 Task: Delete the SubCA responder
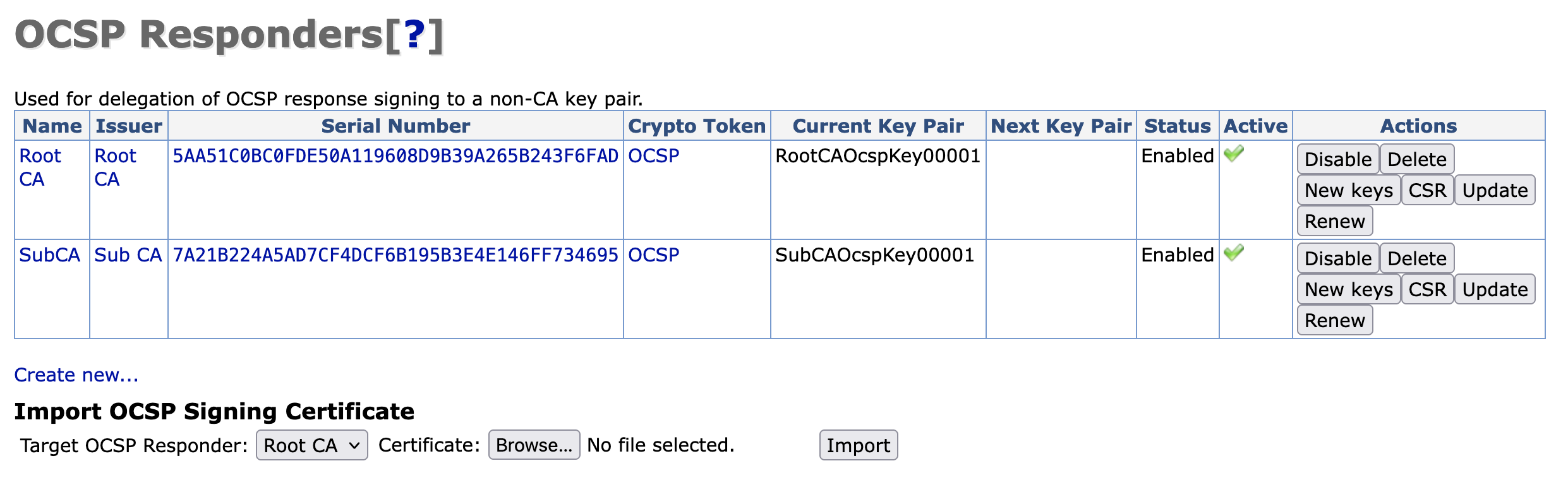tap(1416, 258)
